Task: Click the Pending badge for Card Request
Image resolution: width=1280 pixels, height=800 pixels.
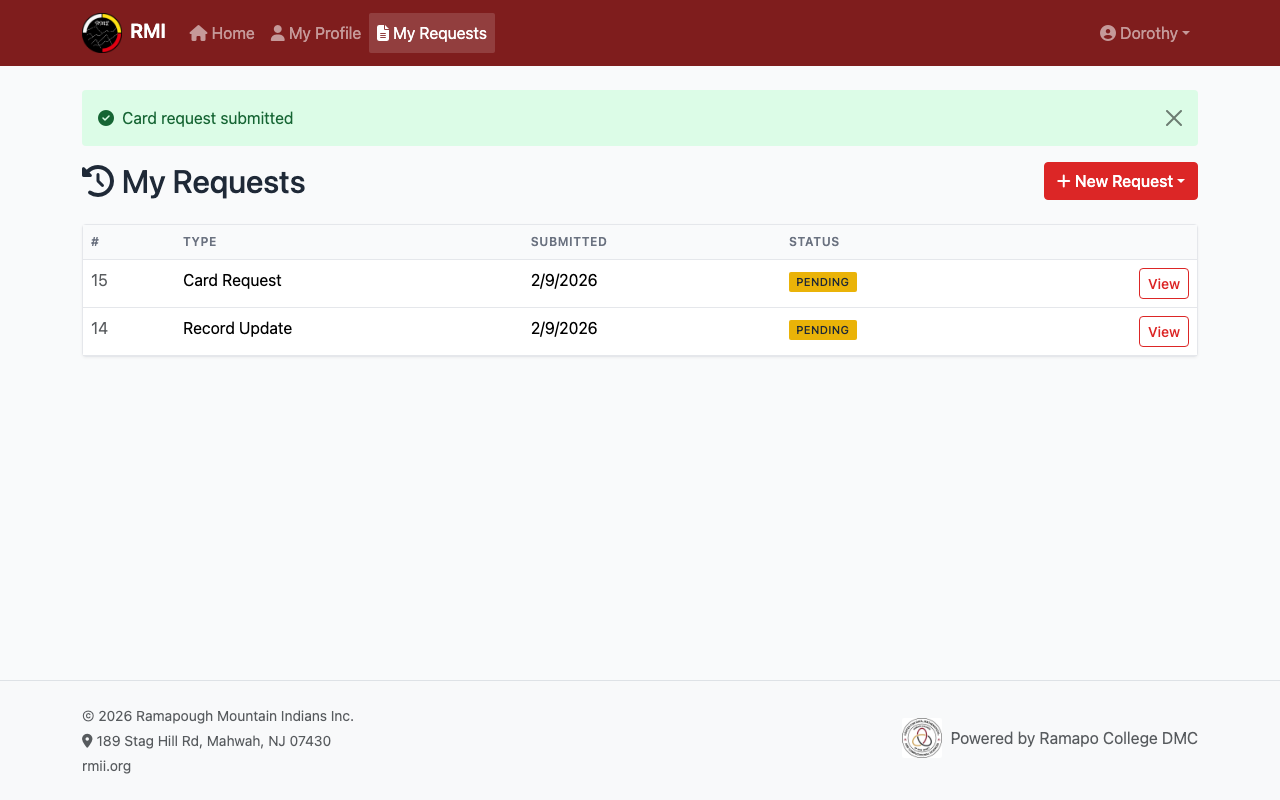Action: pyautogui.click(x=822, y=282)
